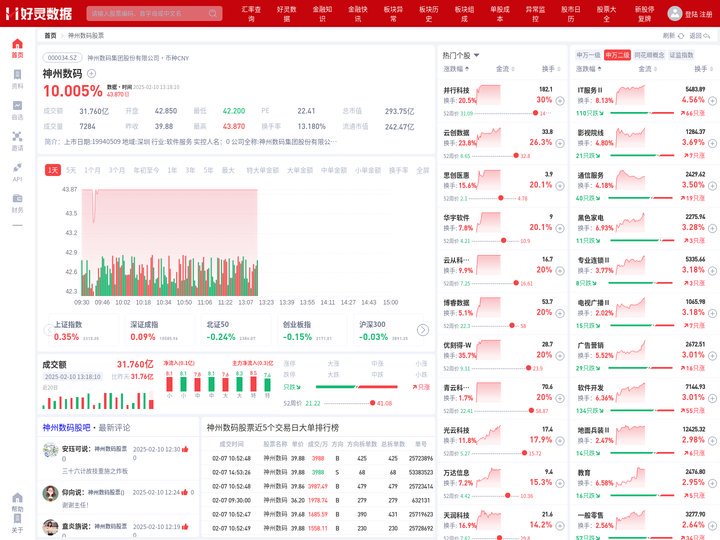
Task: Add 影视院线 sector with plus icon
Action: (712, 143)
